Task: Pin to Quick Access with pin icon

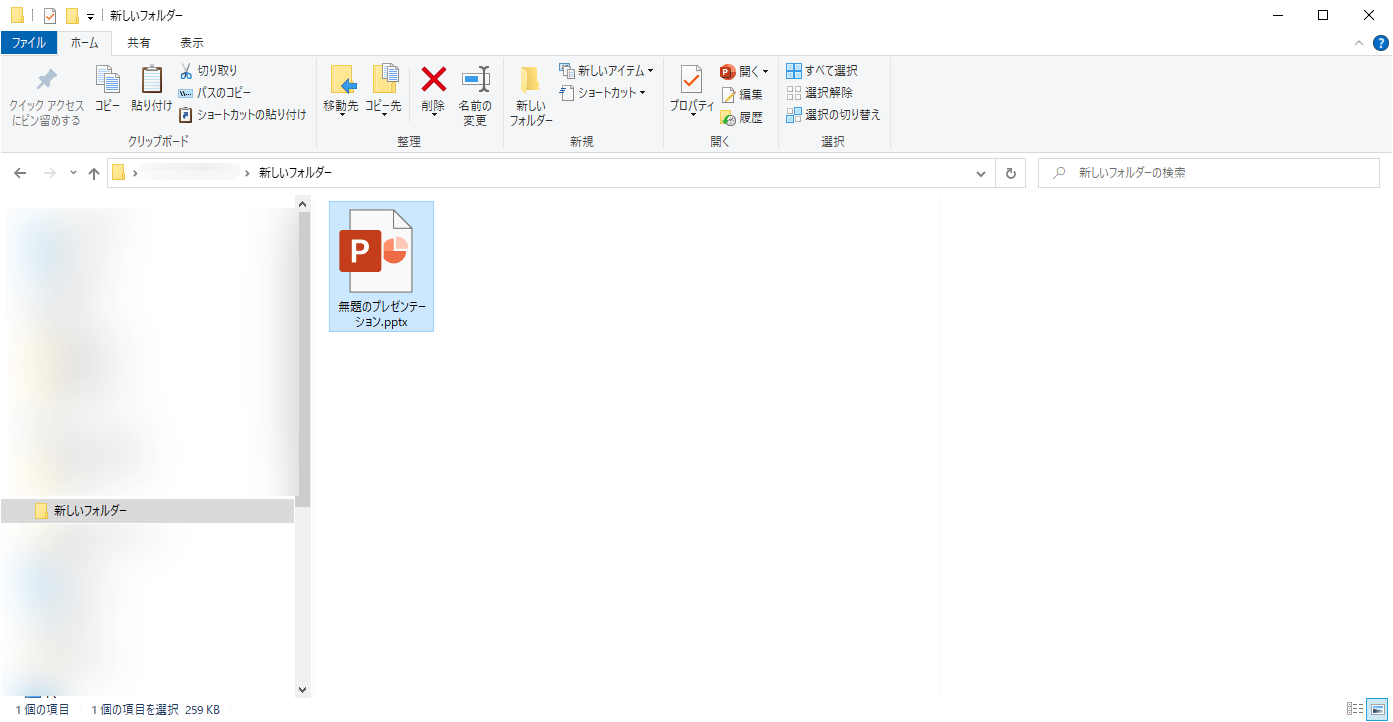Action: tap(46, 97)
